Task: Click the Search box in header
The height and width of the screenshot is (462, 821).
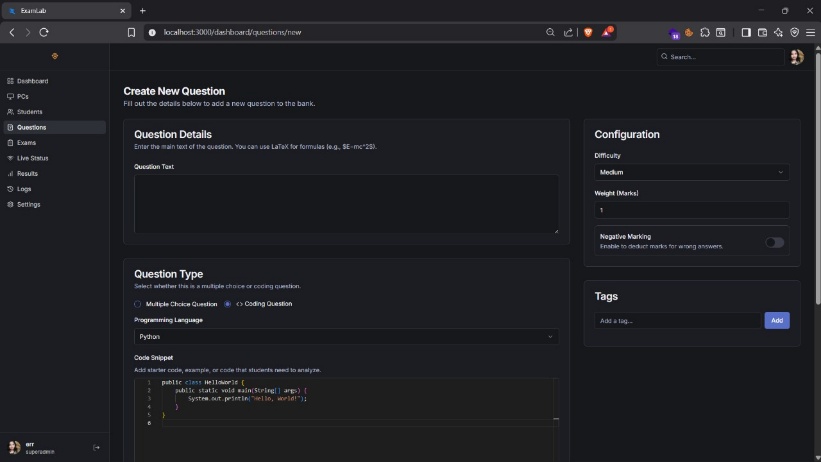Action: (x=720, y=57)
